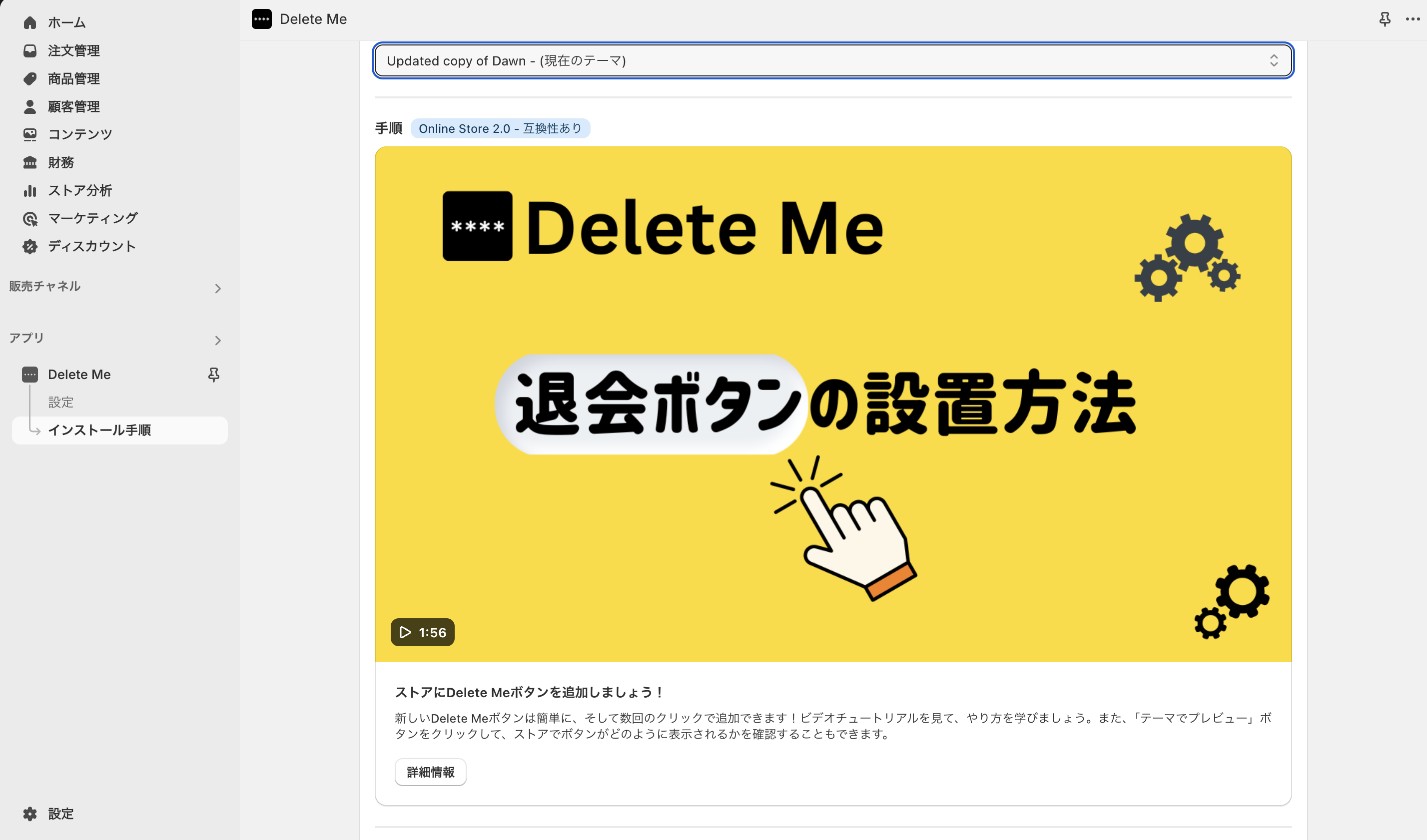This screenshot has width=1427, height=840.
Task: Click the 財務 bank building icon
Action: pyautogui.click(x=30, y=162)
